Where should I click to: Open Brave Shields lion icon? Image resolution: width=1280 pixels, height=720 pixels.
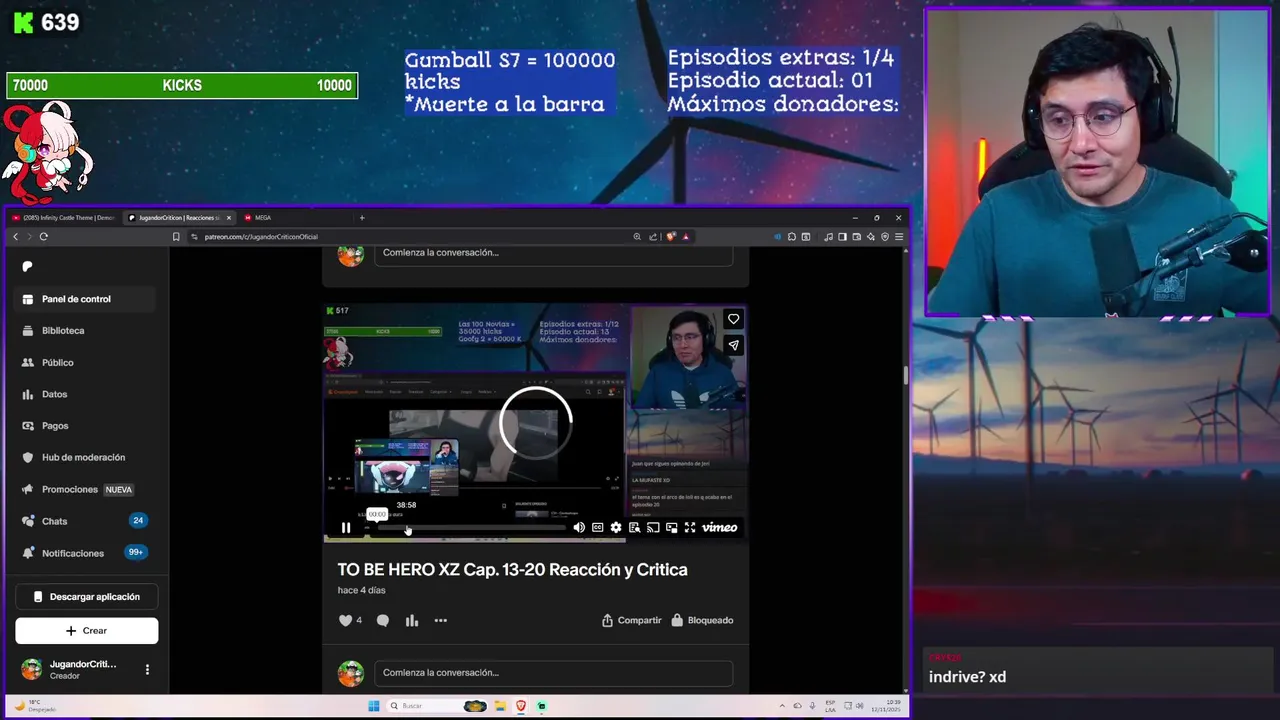click(x=671, y=237)
